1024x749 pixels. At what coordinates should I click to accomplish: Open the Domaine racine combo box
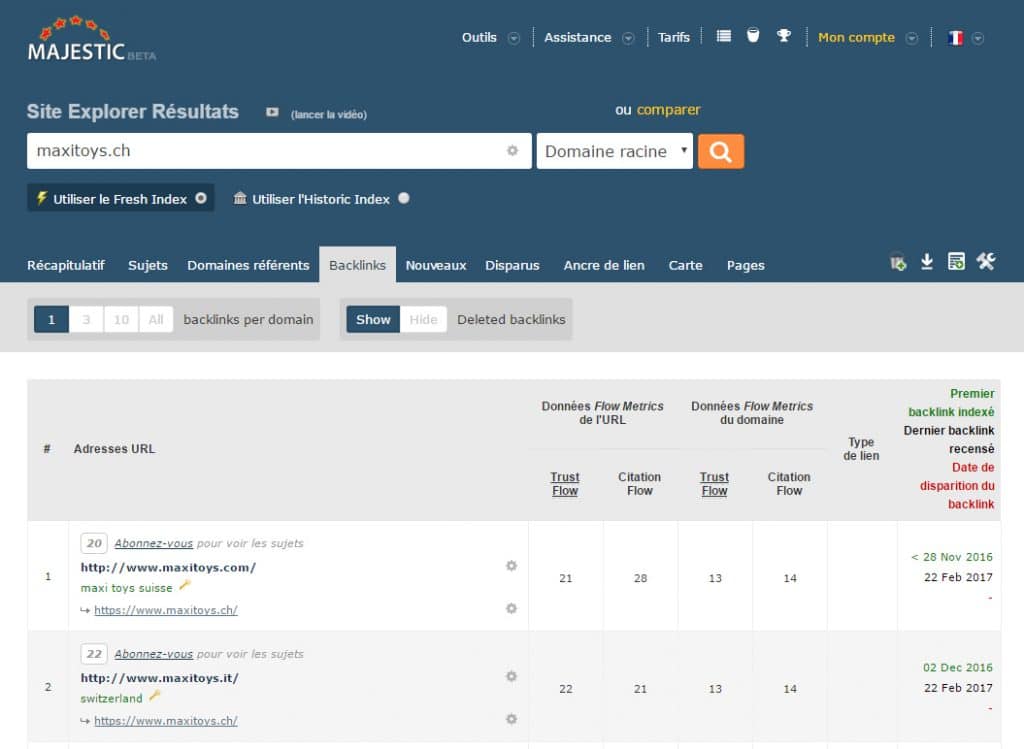[x=615, y=151]
